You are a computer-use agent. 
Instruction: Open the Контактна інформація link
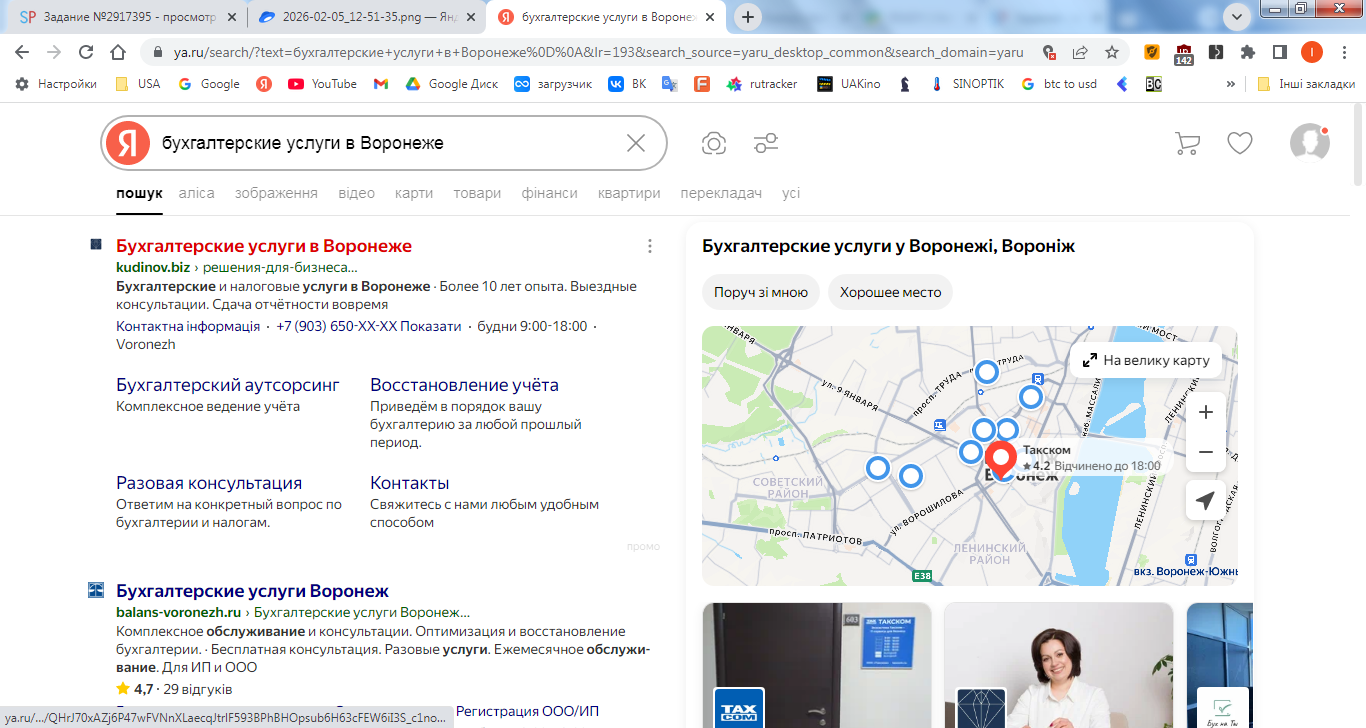(188, 326)
